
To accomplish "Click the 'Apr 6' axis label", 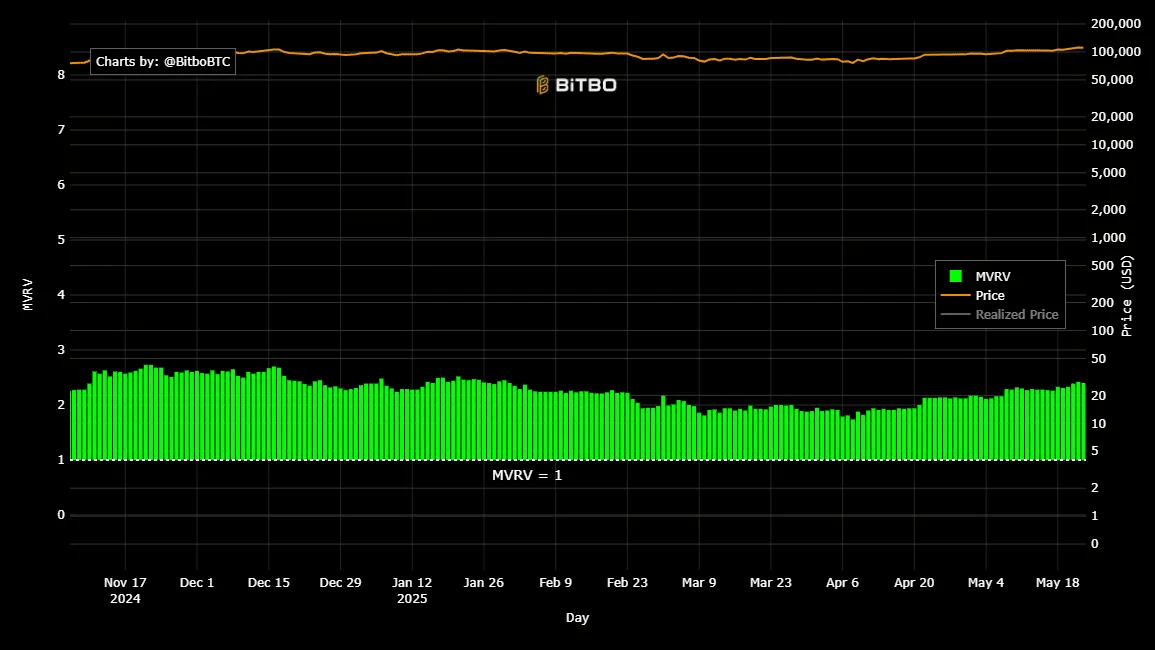I will (842, 582).
